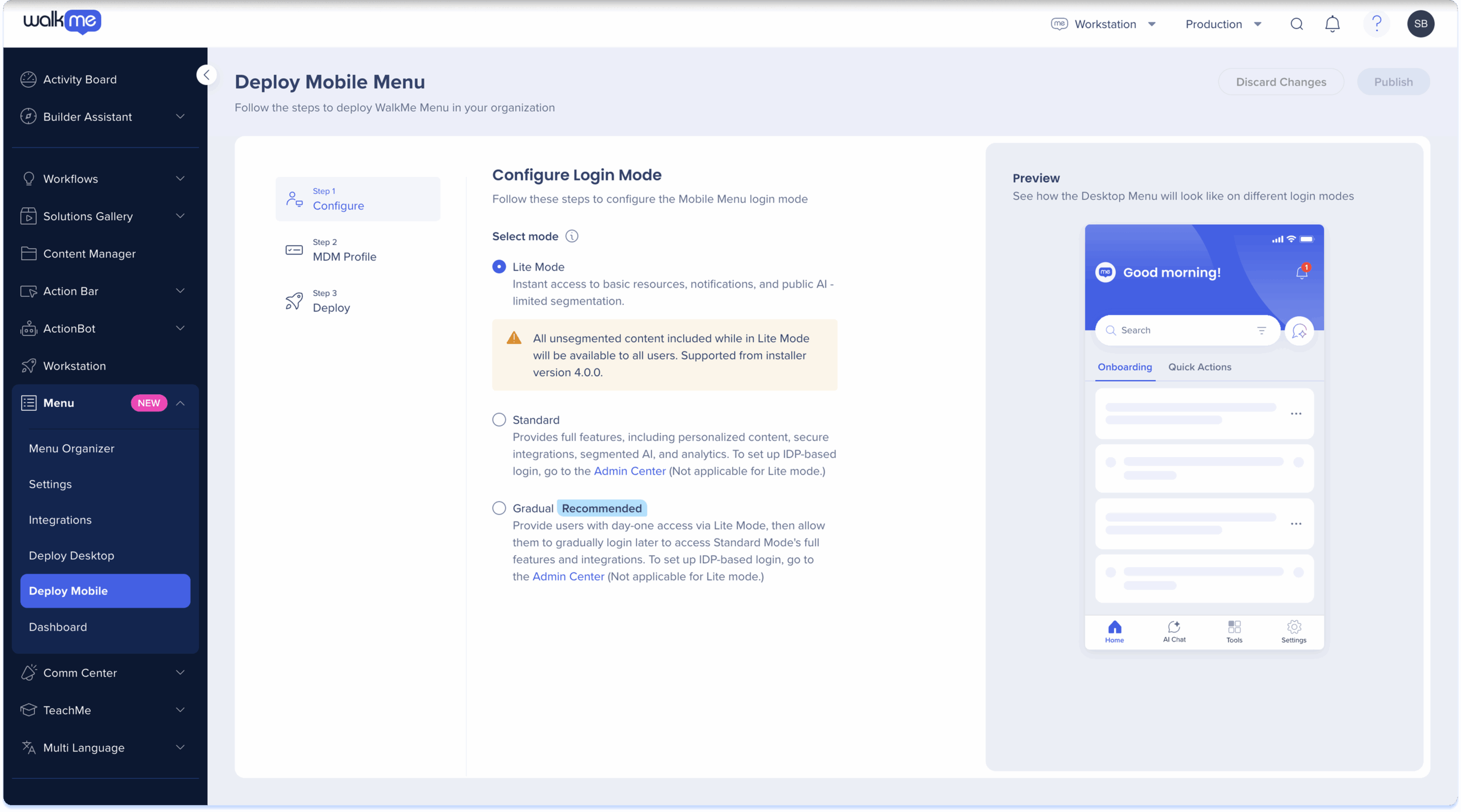Click the Solutions Gallery icon
Screen dimensions: 1461x812
(x=28, y=216)
